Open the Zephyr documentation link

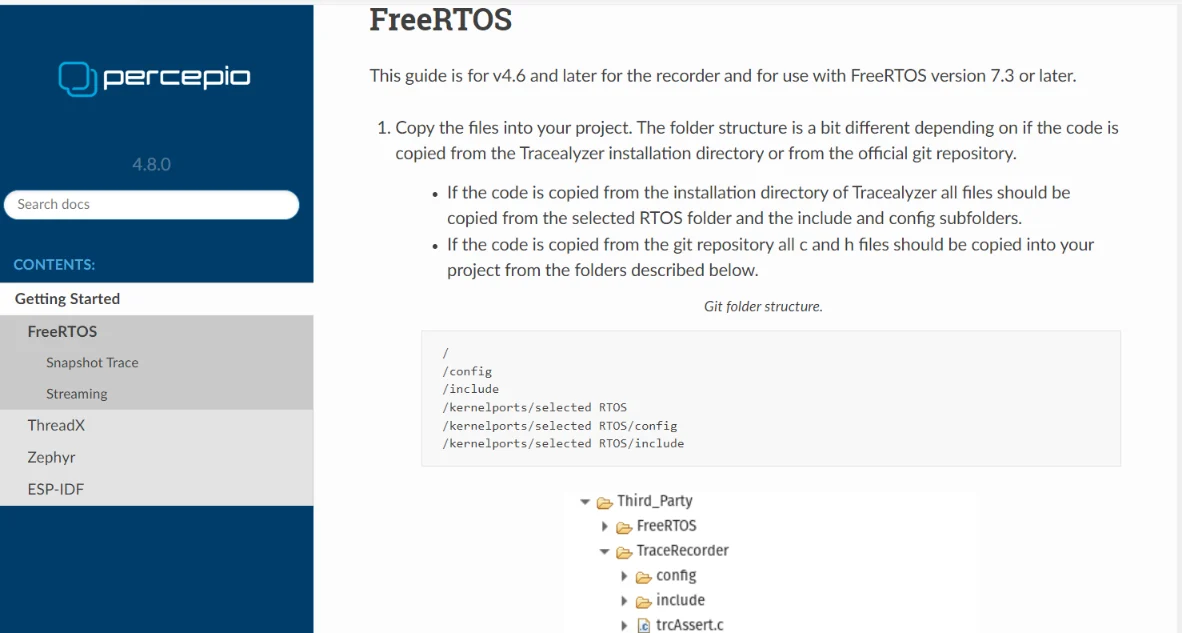tap(51, 457)
